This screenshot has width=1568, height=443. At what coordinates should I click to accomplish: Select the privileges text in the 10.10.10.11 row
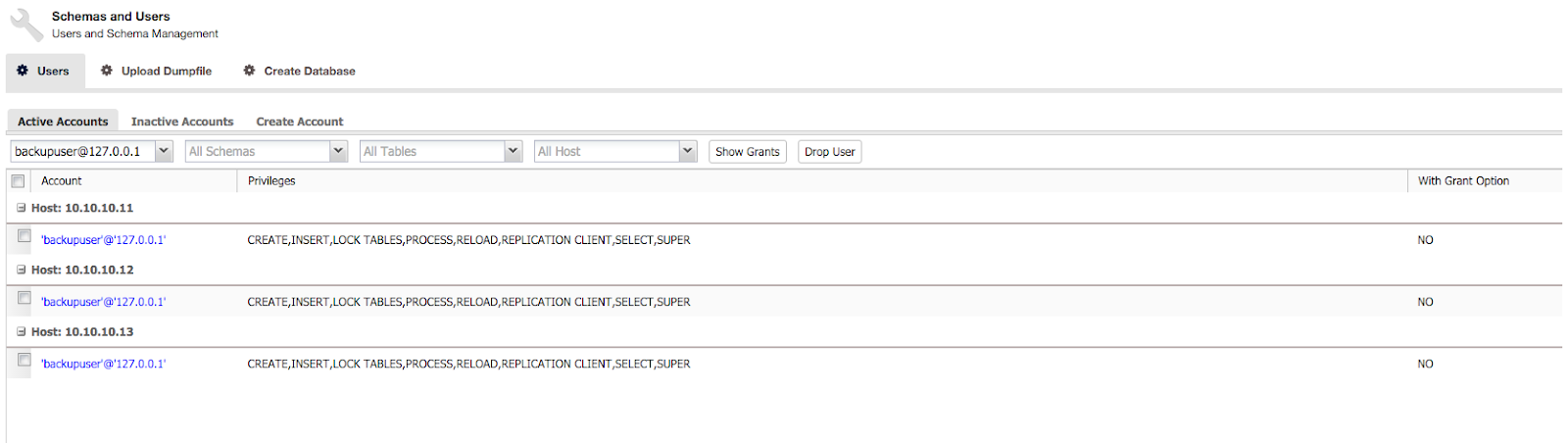tap(468, 240)
